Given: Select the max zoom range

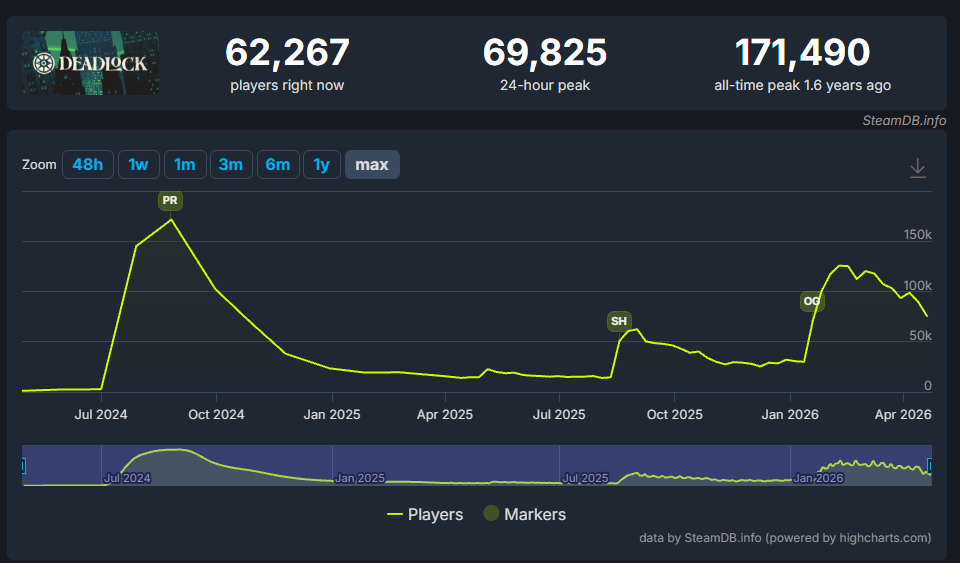Looking at the screenshot, I should (x=372, y=165).
